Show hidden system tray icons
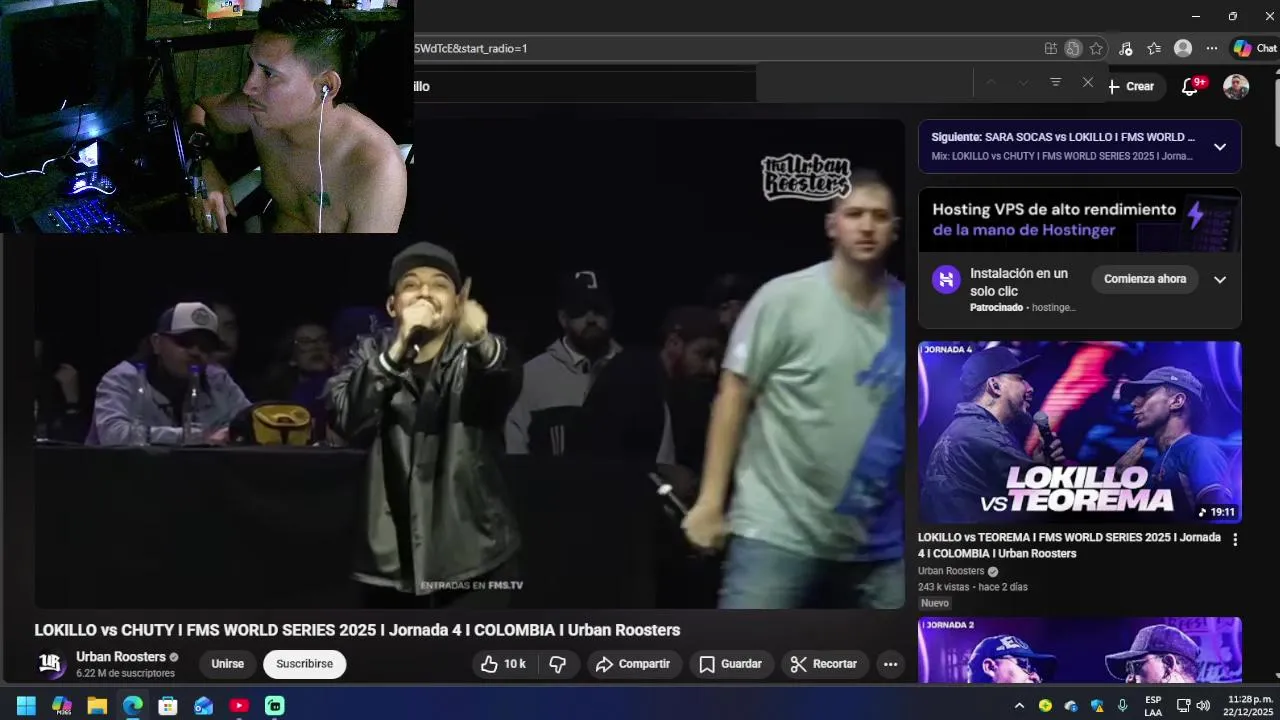 click(x=1019, y=706)
